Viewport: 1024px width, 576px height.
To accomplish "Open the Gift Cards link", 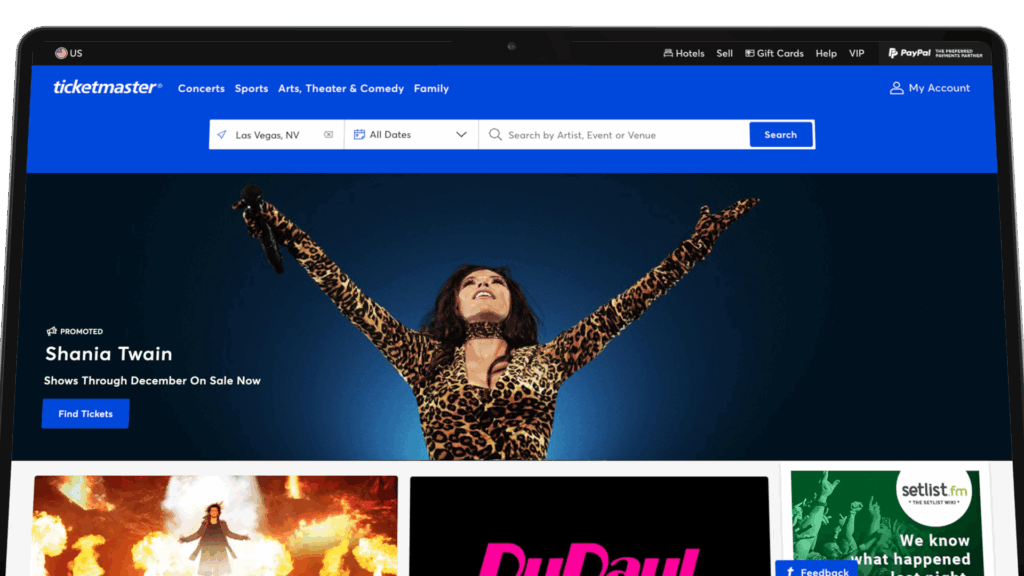I will [780, 54].
